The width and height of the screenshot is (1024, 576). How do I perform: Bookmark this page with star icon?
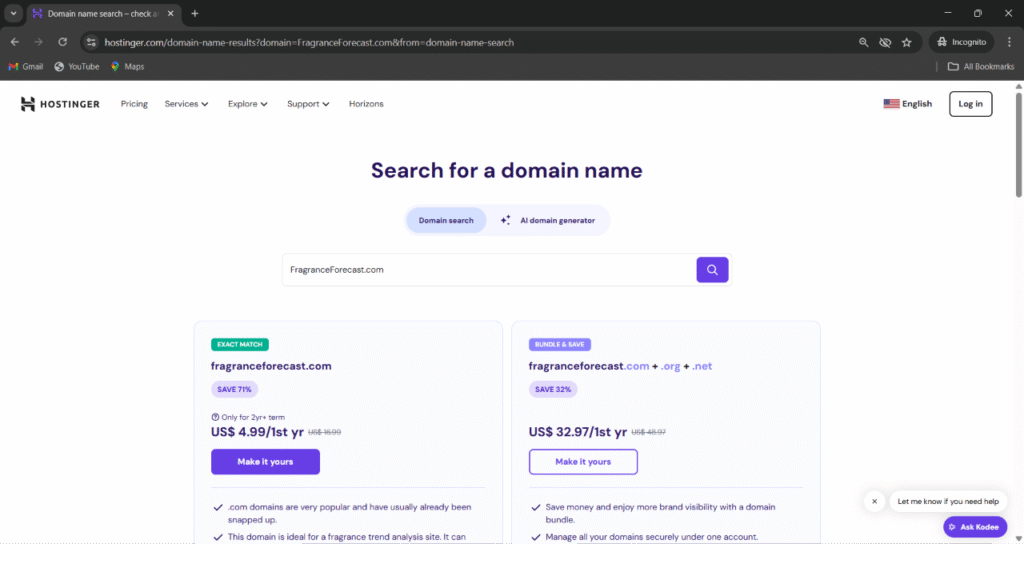click(906, 42)
